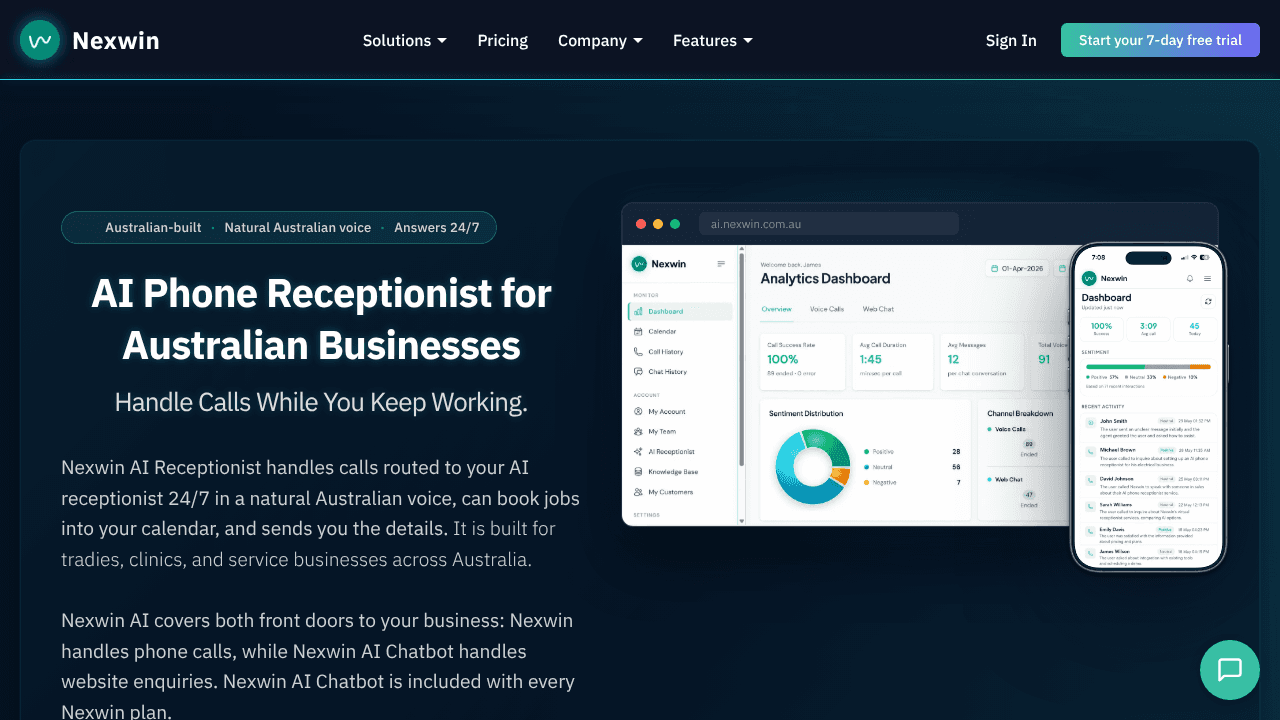
Task: Open the chat widget bubble icon
Action: (1230, 670)
